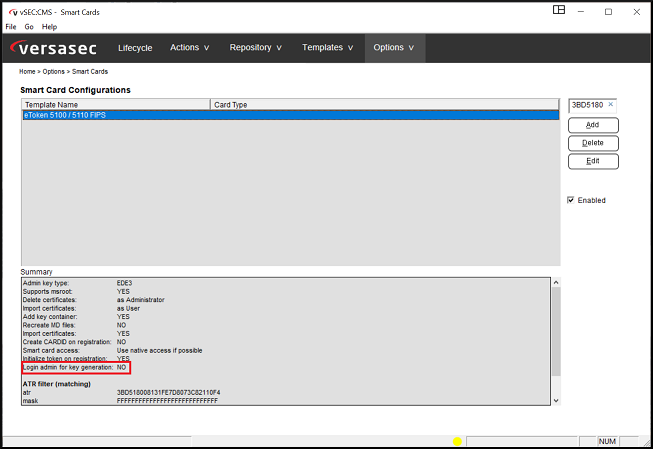Viewport: 653px width, 449px height.
Task: Click the Delete button
Action: coord(593,143)
